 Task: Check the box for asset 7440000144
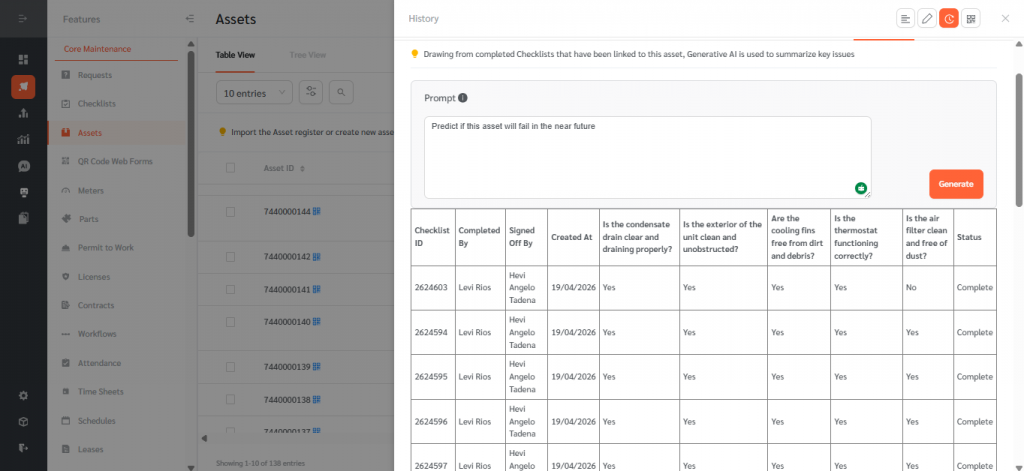pos(231,212)
